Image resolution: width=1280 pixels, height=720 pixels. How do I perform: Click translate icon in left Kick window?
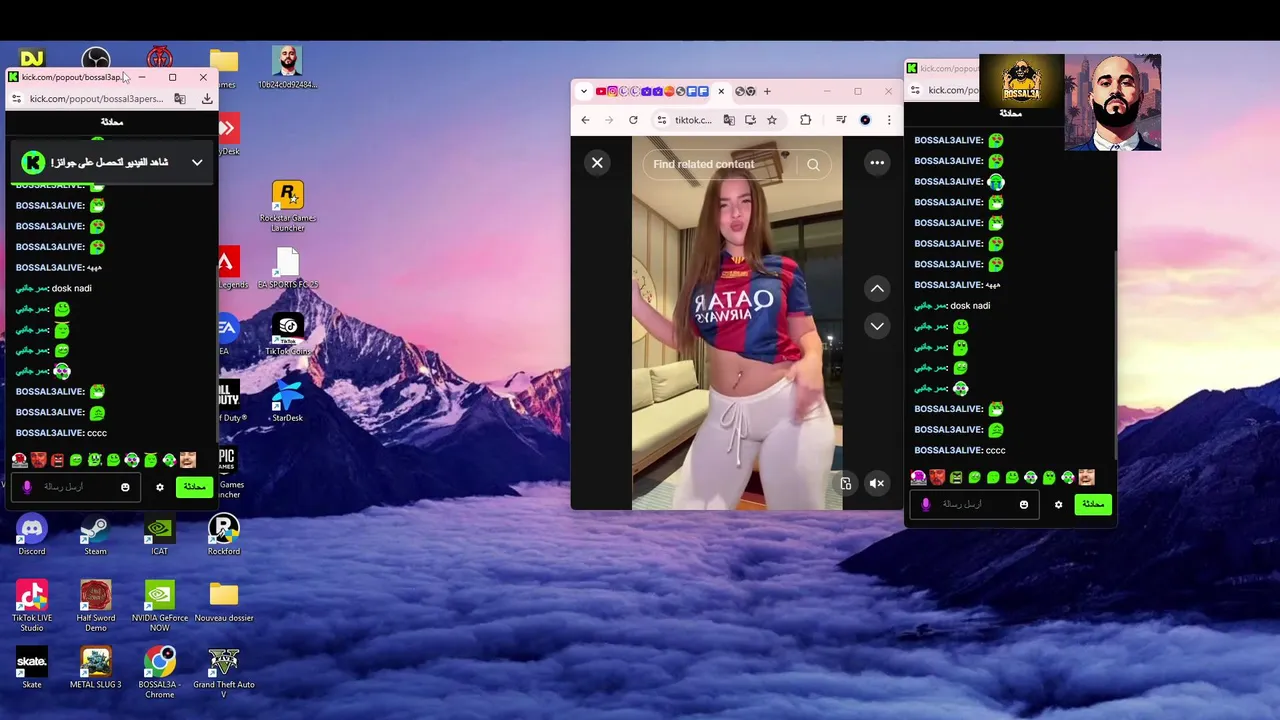pos(180,99)
